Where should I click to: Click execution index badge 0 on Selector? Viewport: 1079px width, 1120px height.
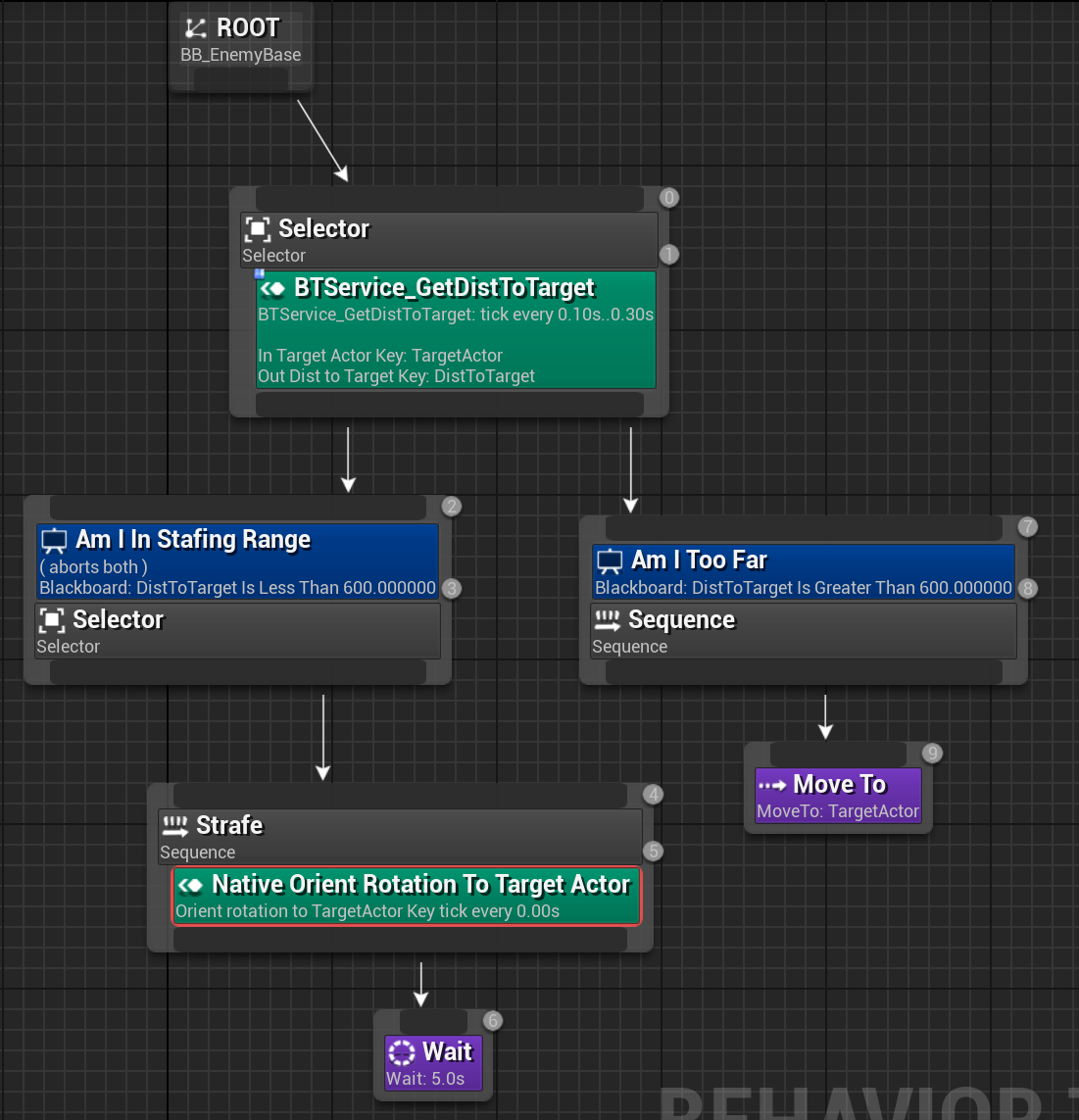(669, 198)
